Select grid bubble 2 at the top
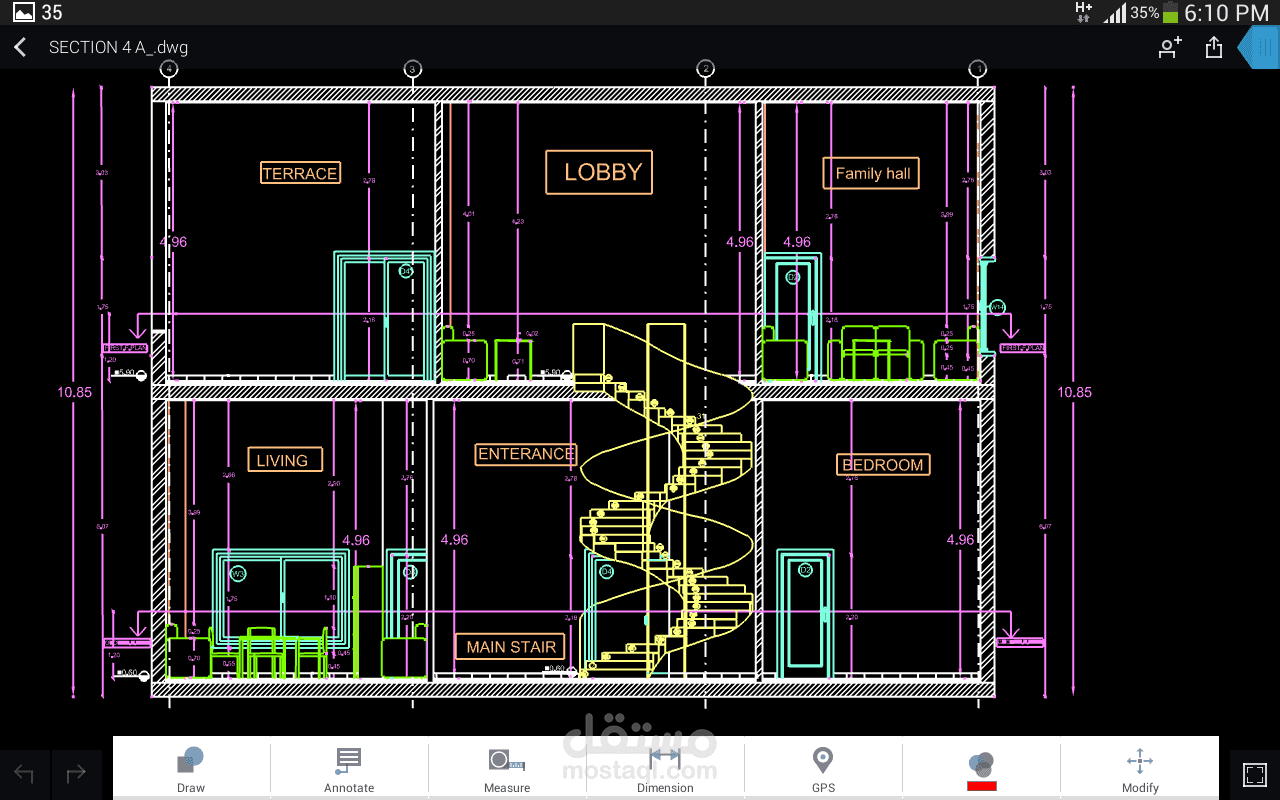The height and width of the screenshot is (800, 1280). tap(705, 69)
